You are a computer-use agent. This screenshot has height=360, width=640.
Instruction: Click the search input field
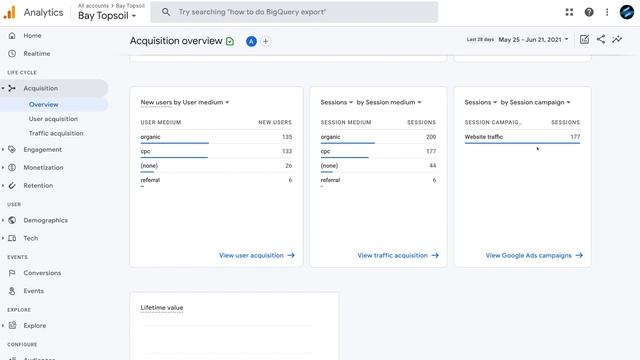pyautogui.click(x=294, y=12)
